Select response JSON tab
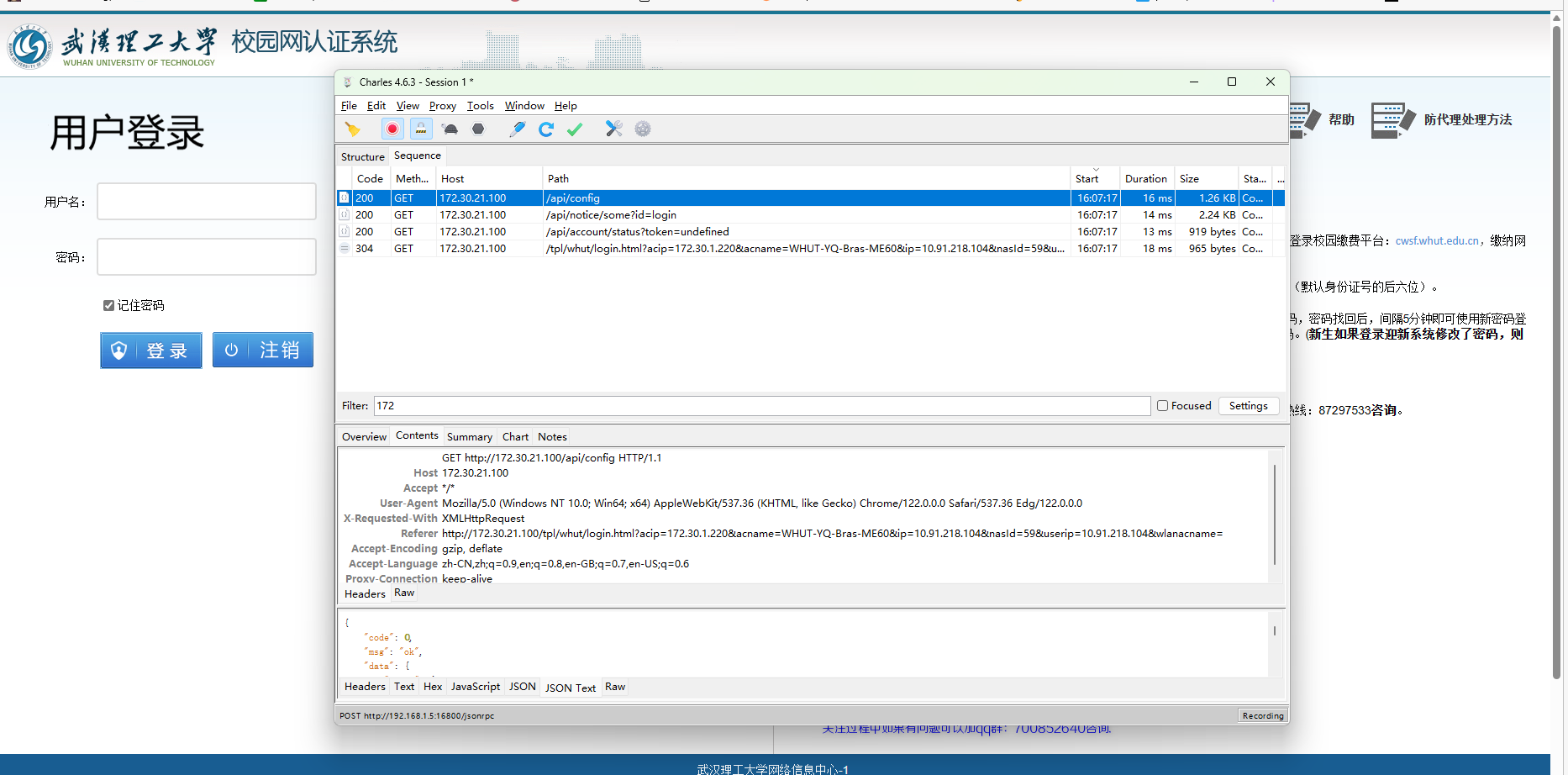 522,686
